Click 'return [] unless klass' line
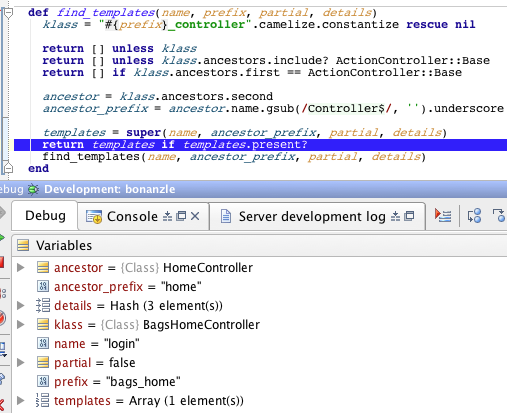This screenshot has height=413, width=507. point(120,49)
